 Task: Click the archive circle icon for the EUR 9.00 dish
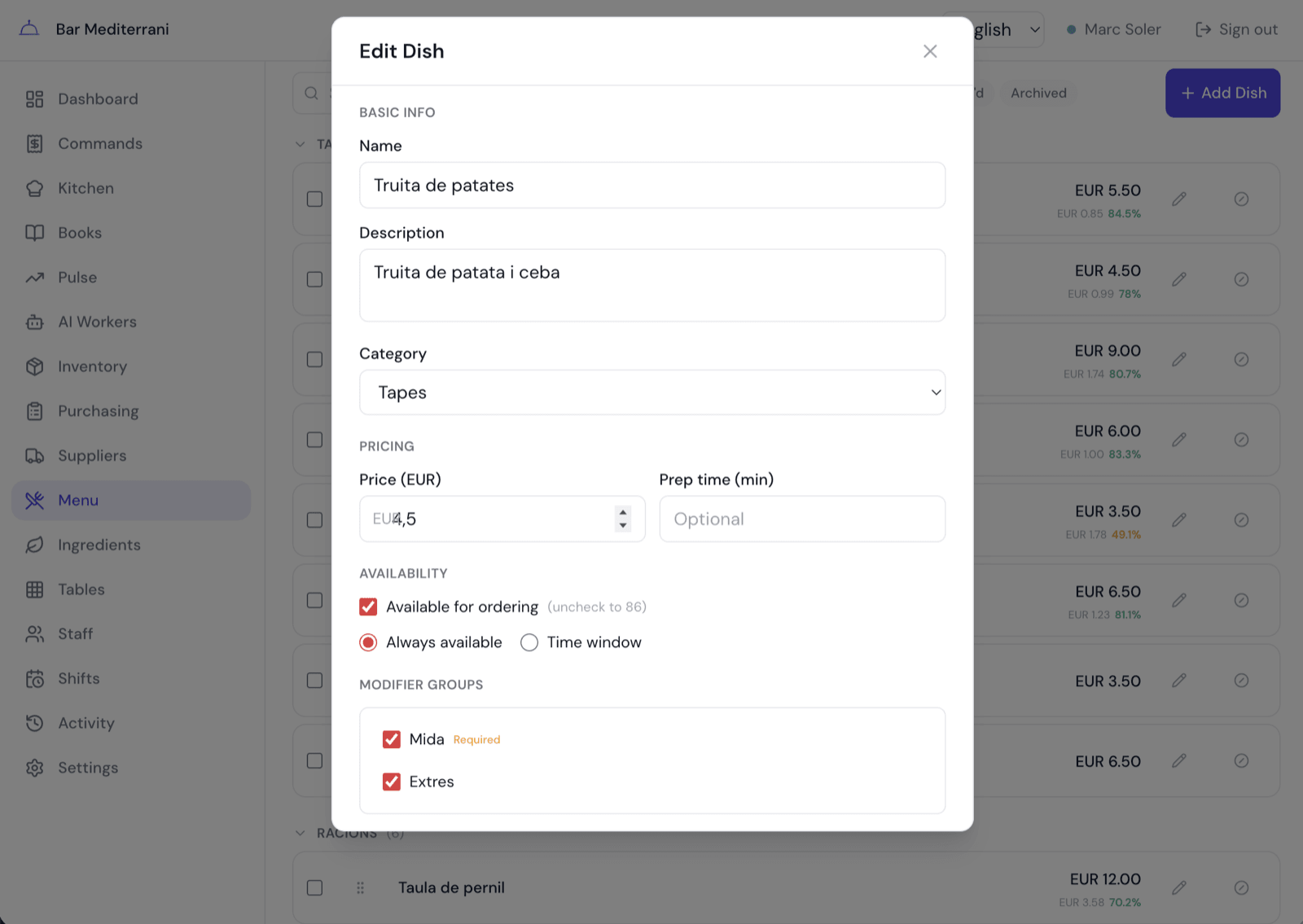coord(1241,360)
